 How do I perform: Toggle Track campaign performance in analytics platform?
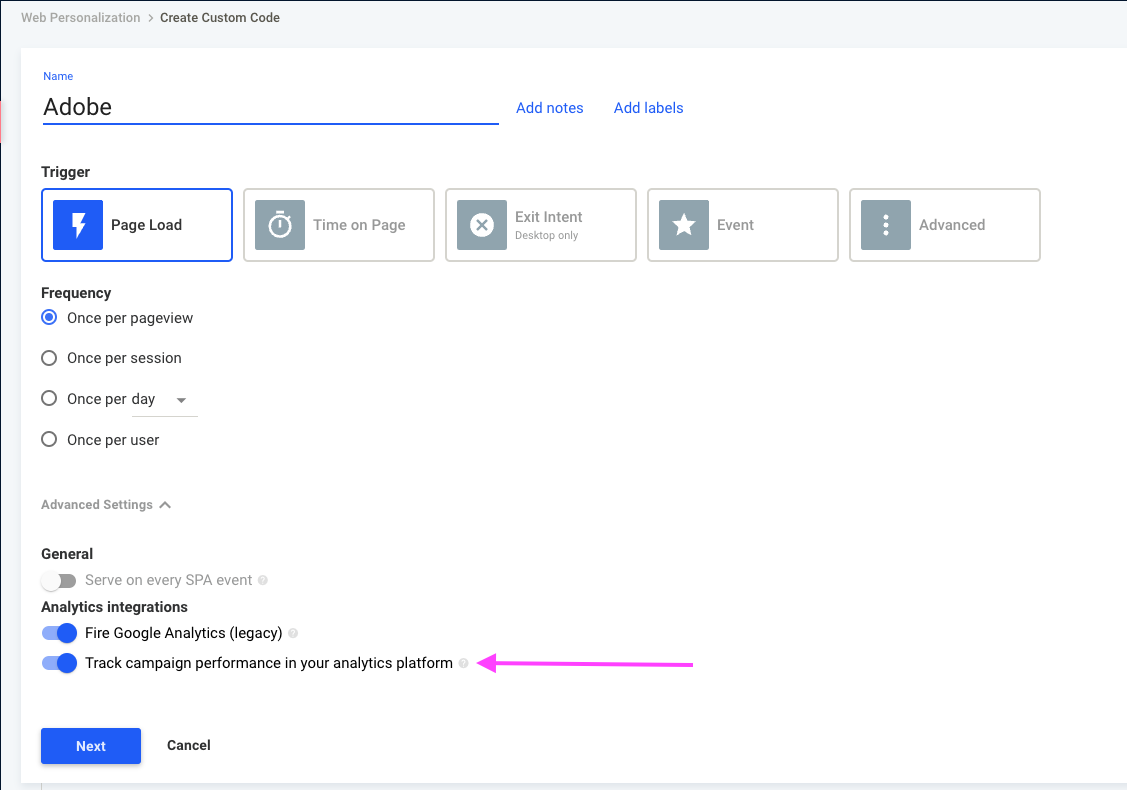coord(59,663)
